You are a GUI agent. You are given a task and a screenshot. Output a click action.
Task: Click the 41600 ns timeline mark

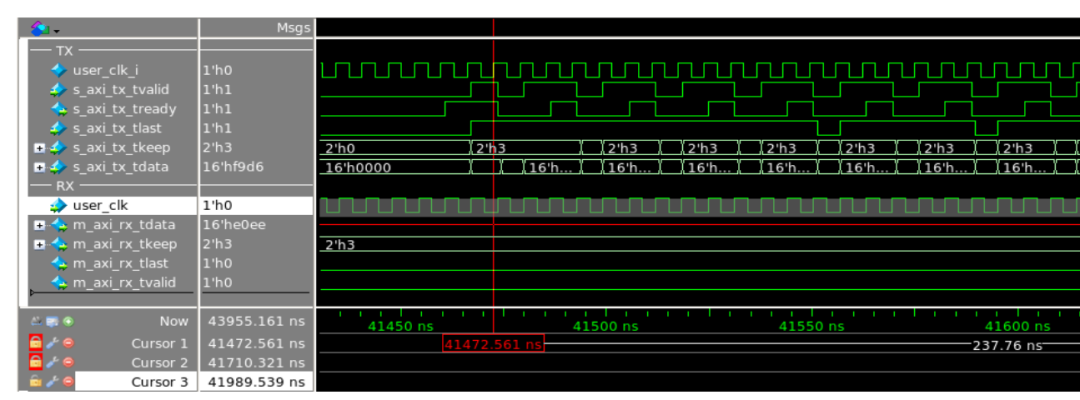point(1017,326)
